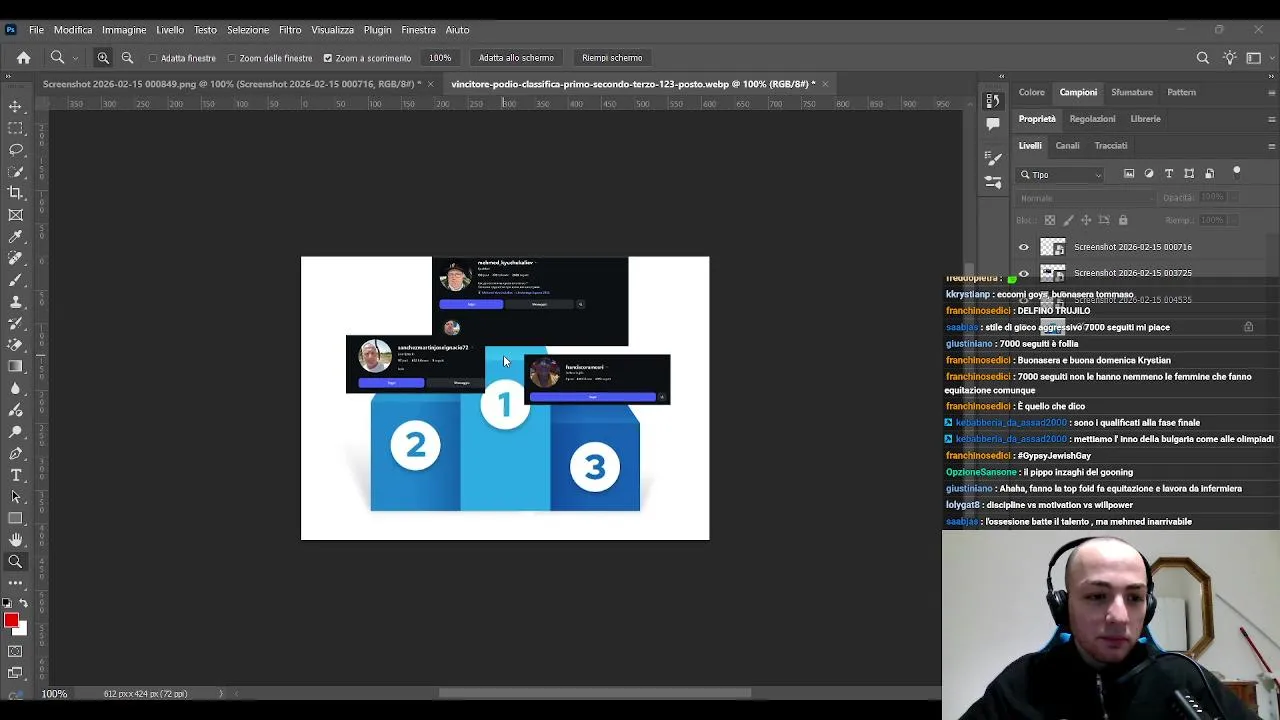1280x720 pixels.
Task: Select the Rectangular Marquee tool
Action: pos(15,128)
